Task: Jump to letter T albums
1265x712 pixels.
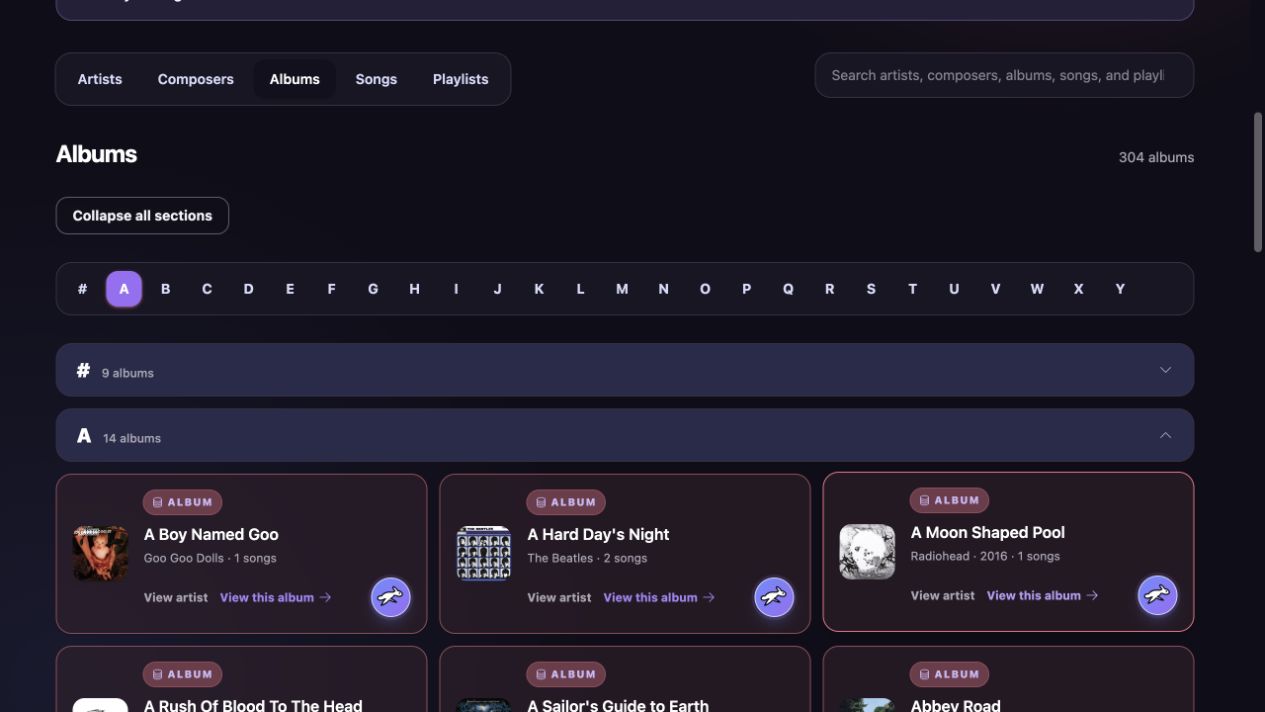Action: coord(912,289)
